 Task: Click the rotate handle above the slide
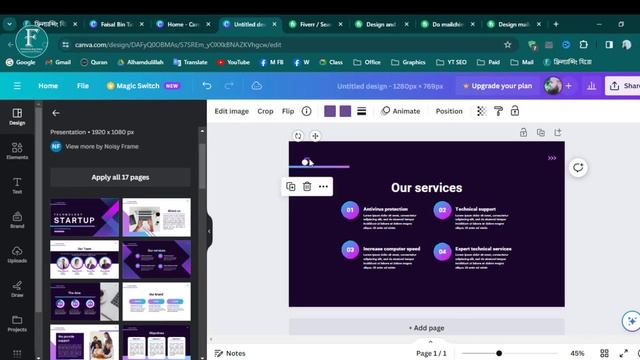tap(298, 136)
